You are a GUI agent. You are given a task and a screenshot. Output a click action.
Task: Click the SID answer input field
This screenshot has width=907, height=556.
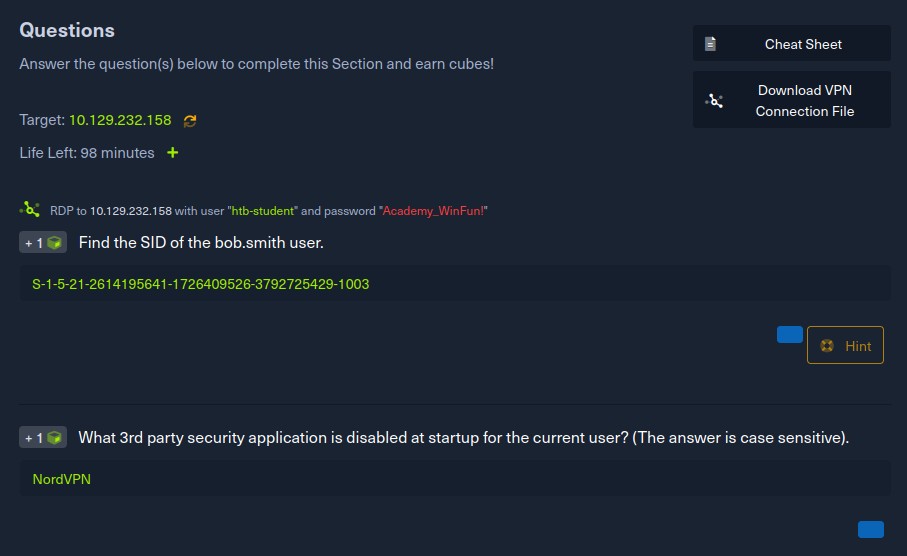455,283
